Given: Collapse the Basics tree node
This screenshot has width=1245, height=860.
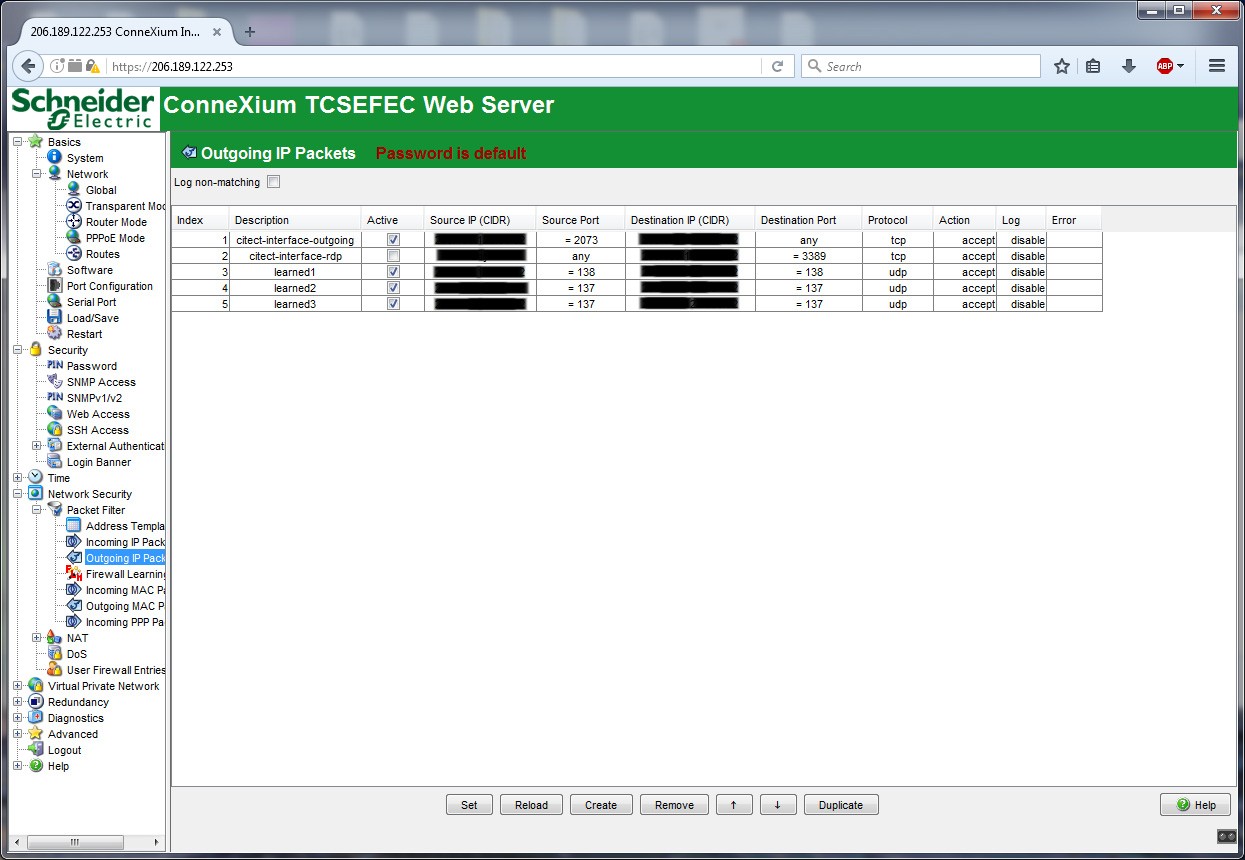Looking at the screenshot, I should click(x=18, y=142).
